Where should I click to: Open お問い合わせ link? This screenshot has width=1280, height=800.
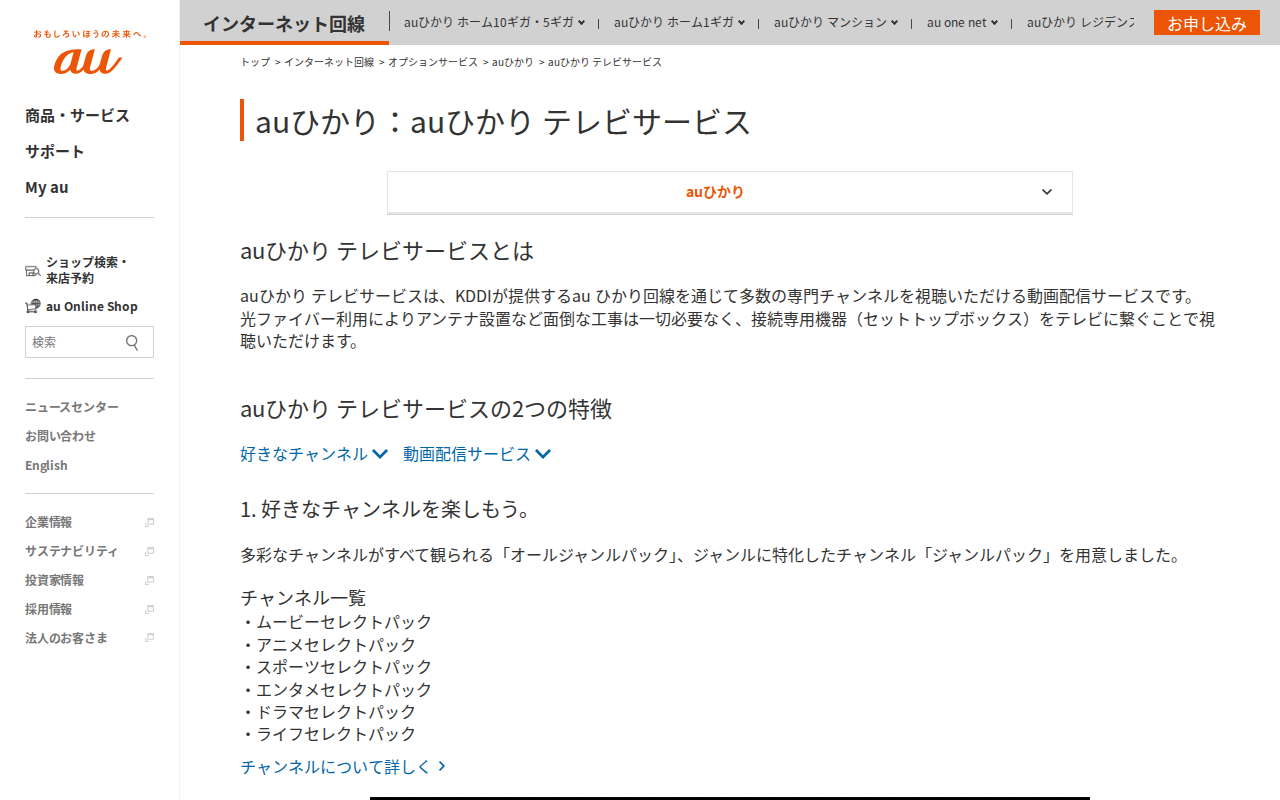pos(60,436)
